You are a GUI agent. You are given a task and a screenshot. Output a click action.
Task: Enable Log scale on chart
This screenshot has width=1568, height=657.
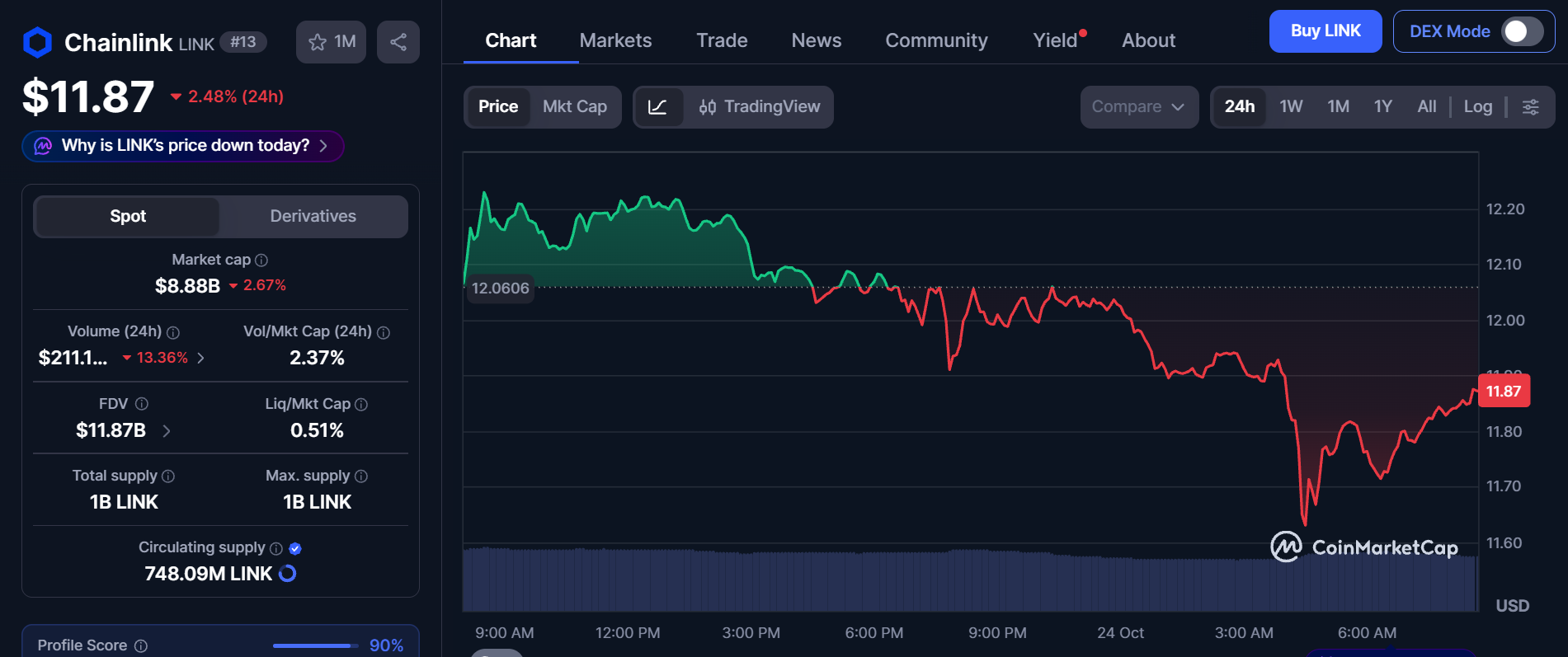coord(1478,107)
